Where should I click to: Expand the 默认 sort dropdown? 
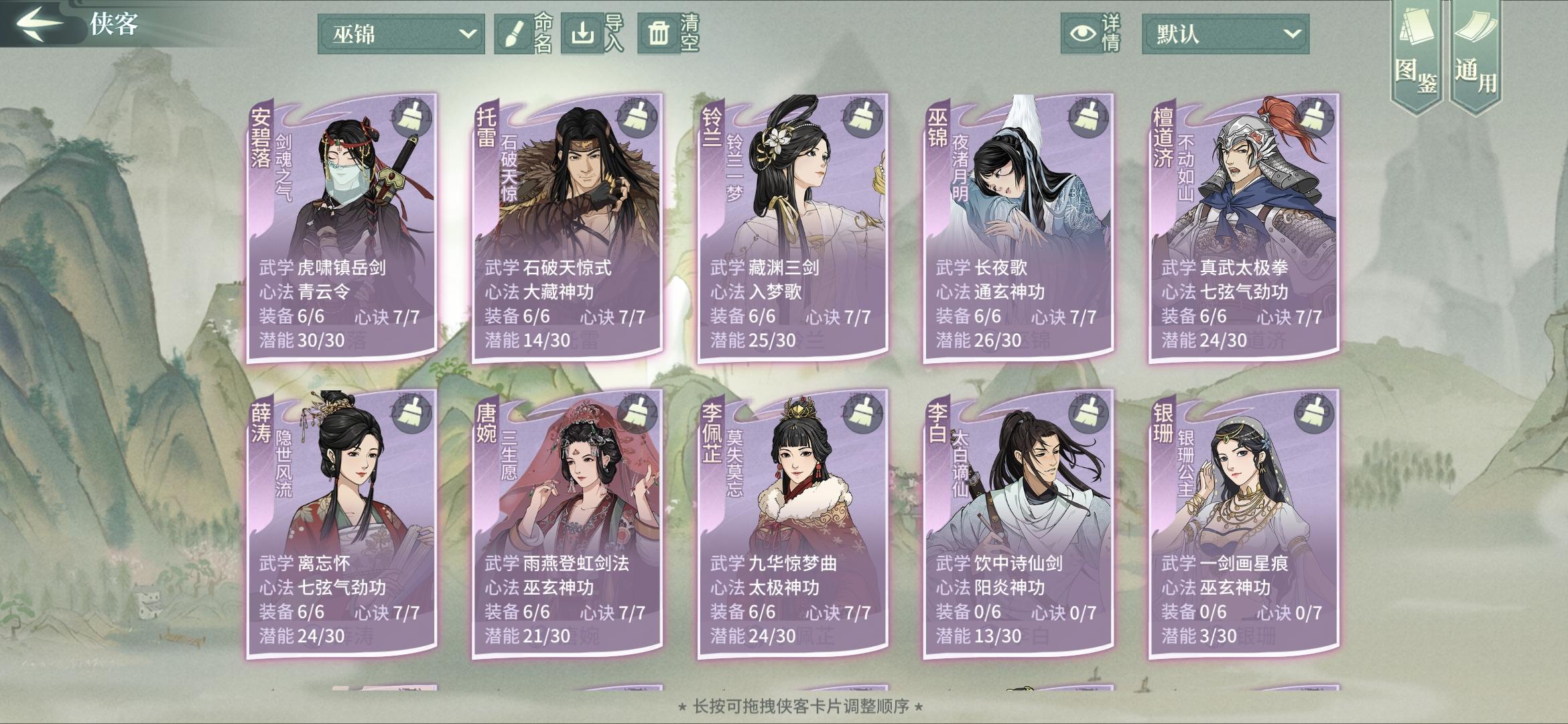coord(1226,34)
